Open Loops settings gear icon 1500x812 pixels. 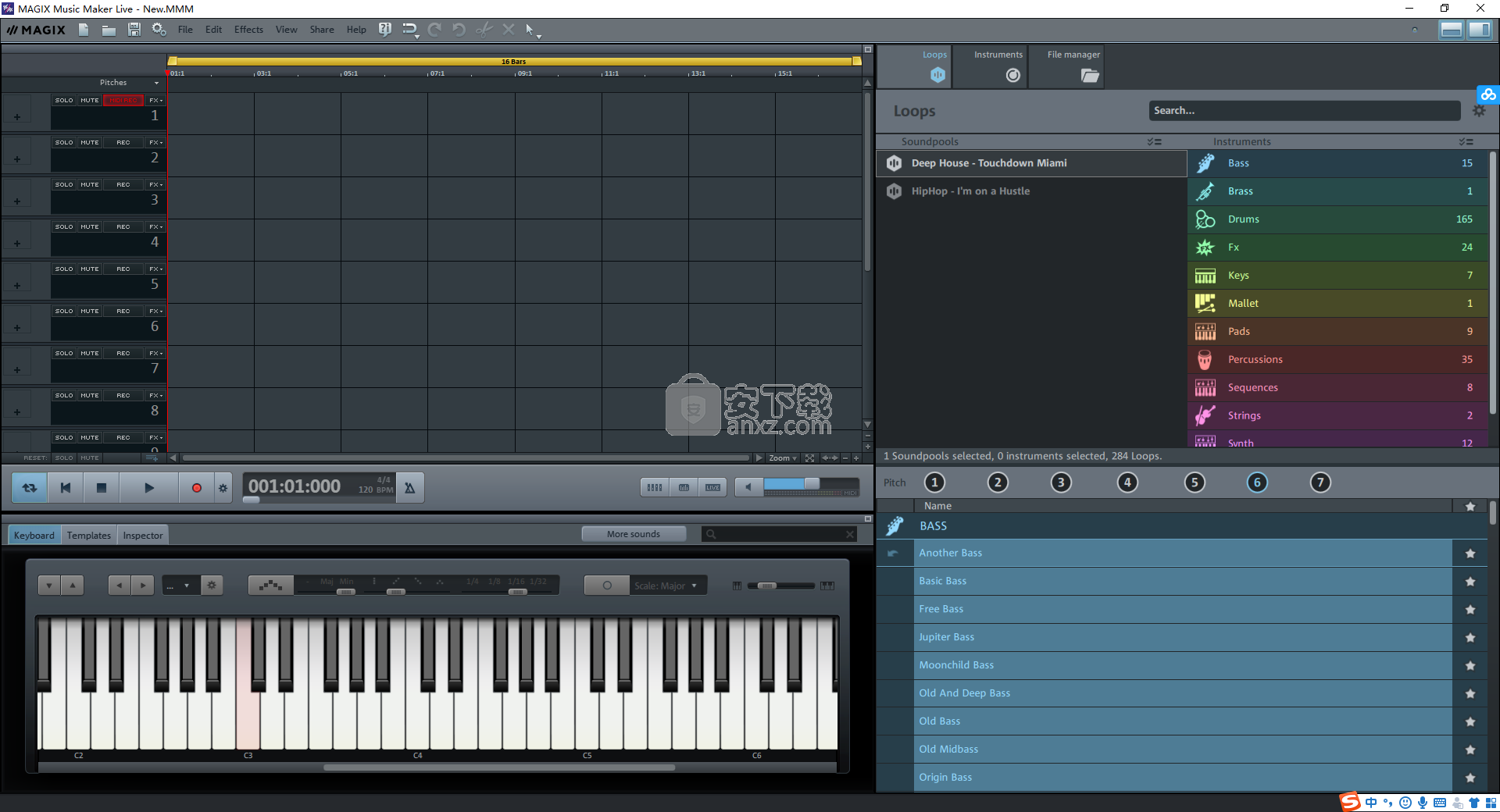click(1479, 111)
